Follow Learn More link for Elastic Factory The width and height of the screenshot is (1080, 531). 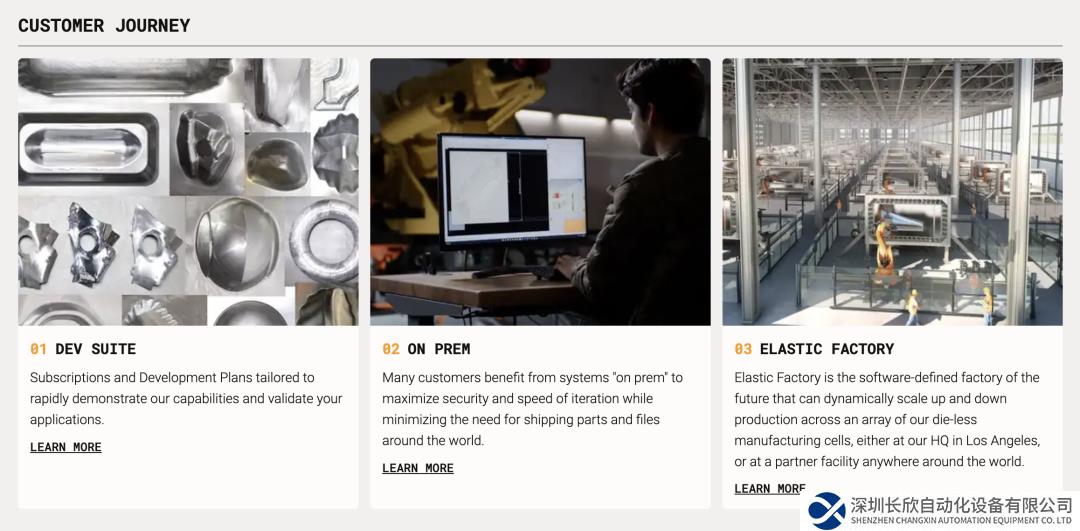tap(770, 489)
